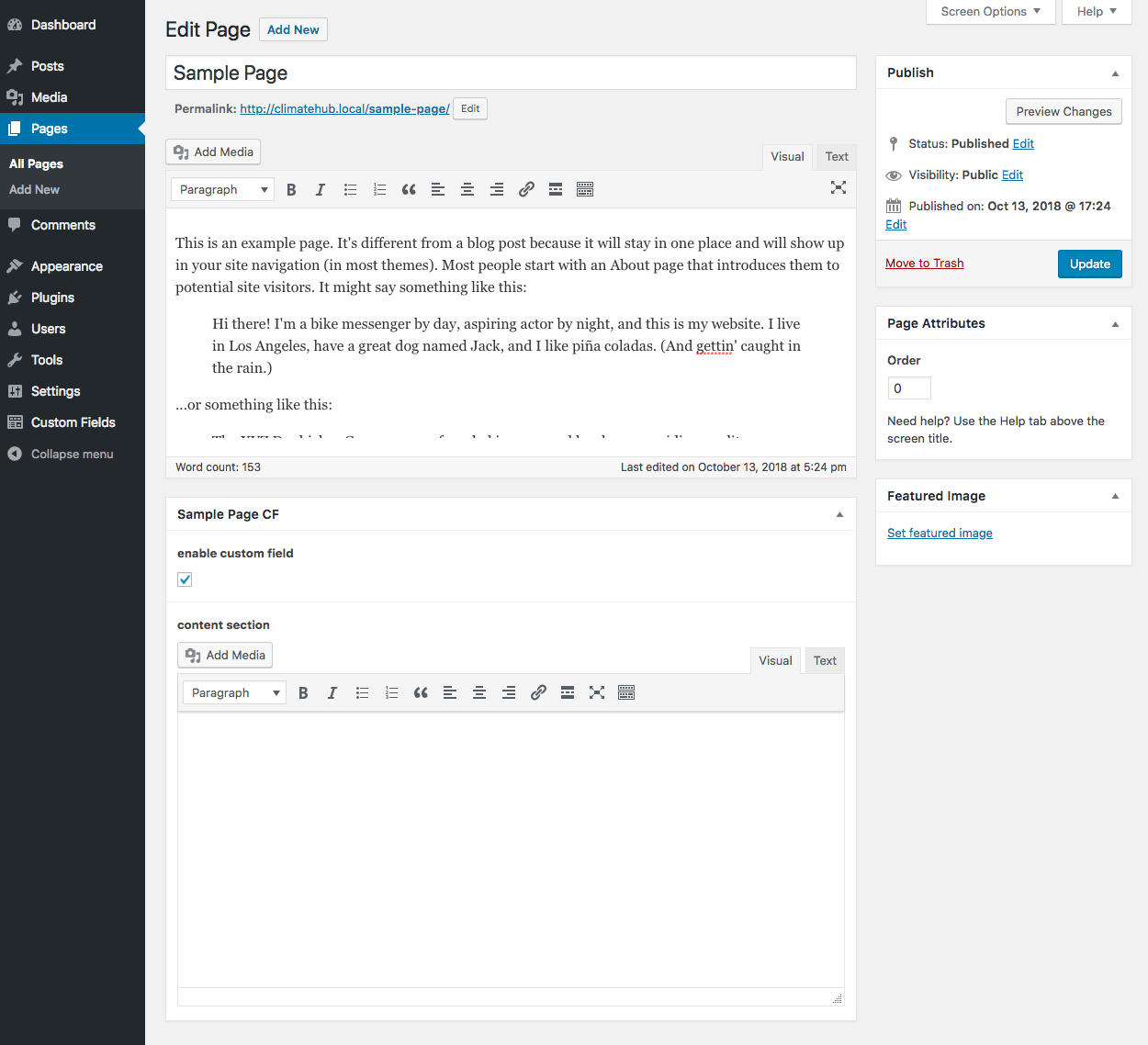Enter distraction-free writing mode
Screen dimensions: 1148x1045
point(838,187)
